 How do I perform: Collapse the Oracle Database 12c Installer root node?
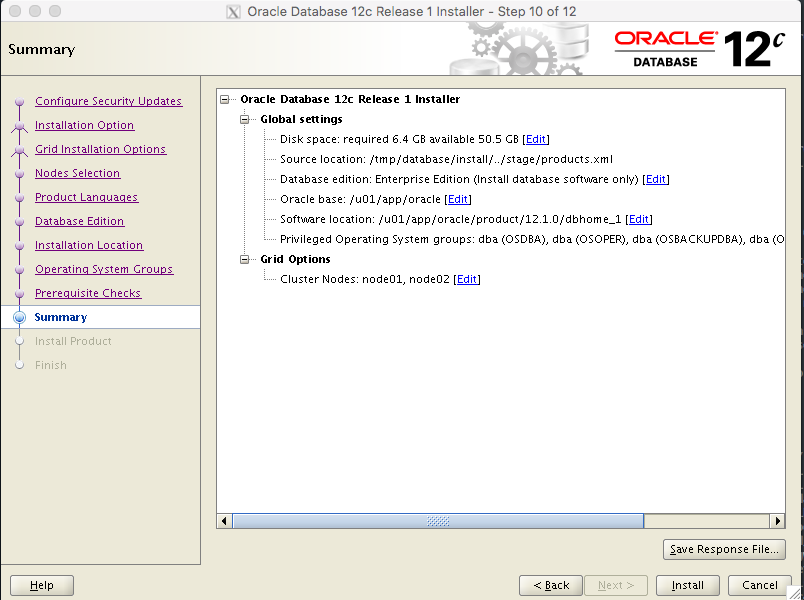click(x=224, y=100)
